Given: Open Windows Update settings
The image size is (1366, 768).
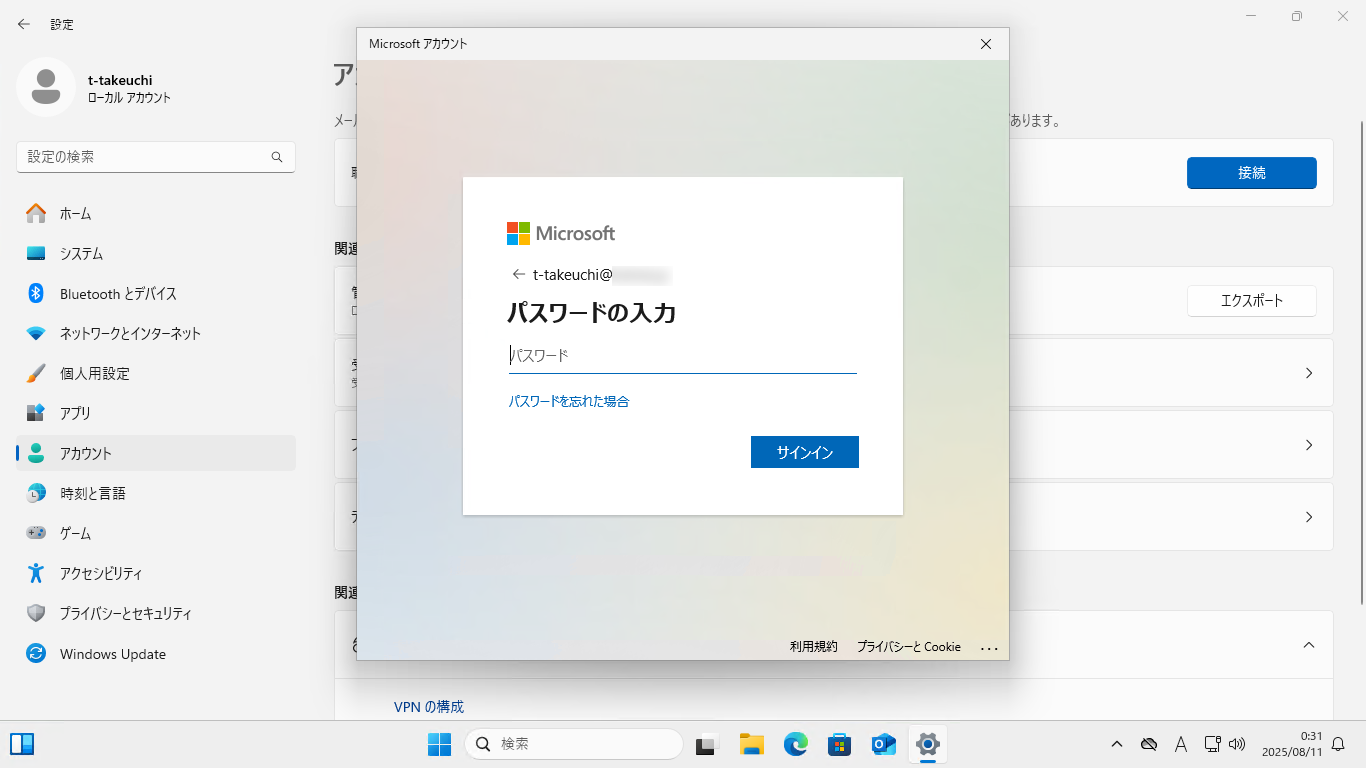Looking at the screenshot, I should click(x=156, y=654).
